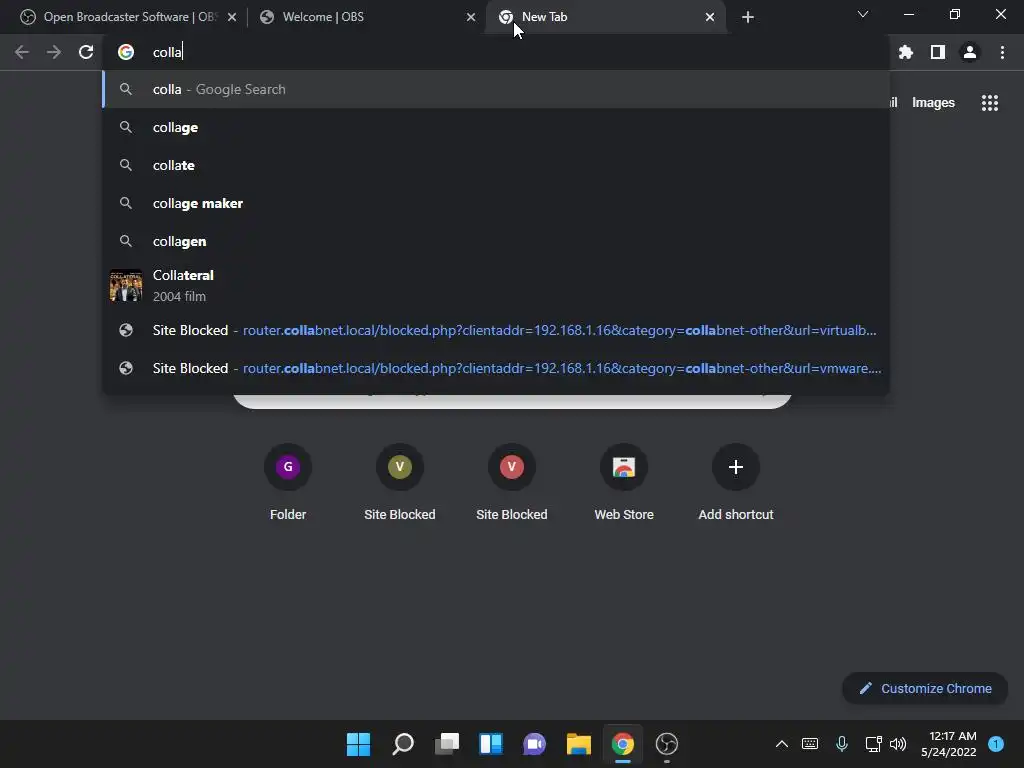
Task: Open the Google apps grid
Action: click(x=989, y=103)
